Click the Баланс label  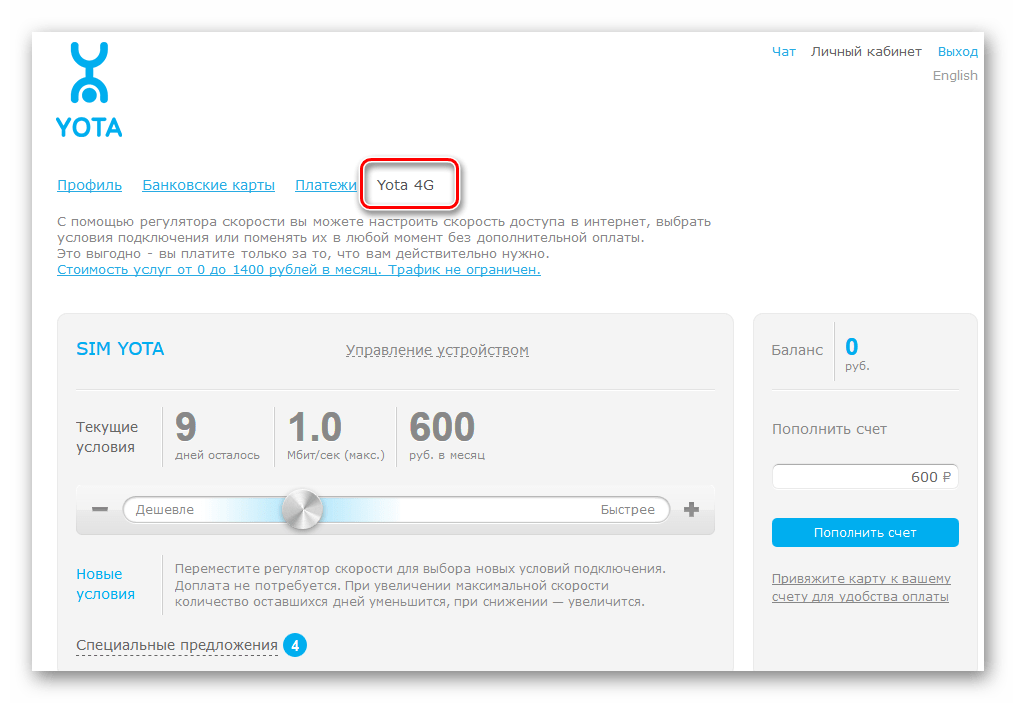tap(797, 351)
